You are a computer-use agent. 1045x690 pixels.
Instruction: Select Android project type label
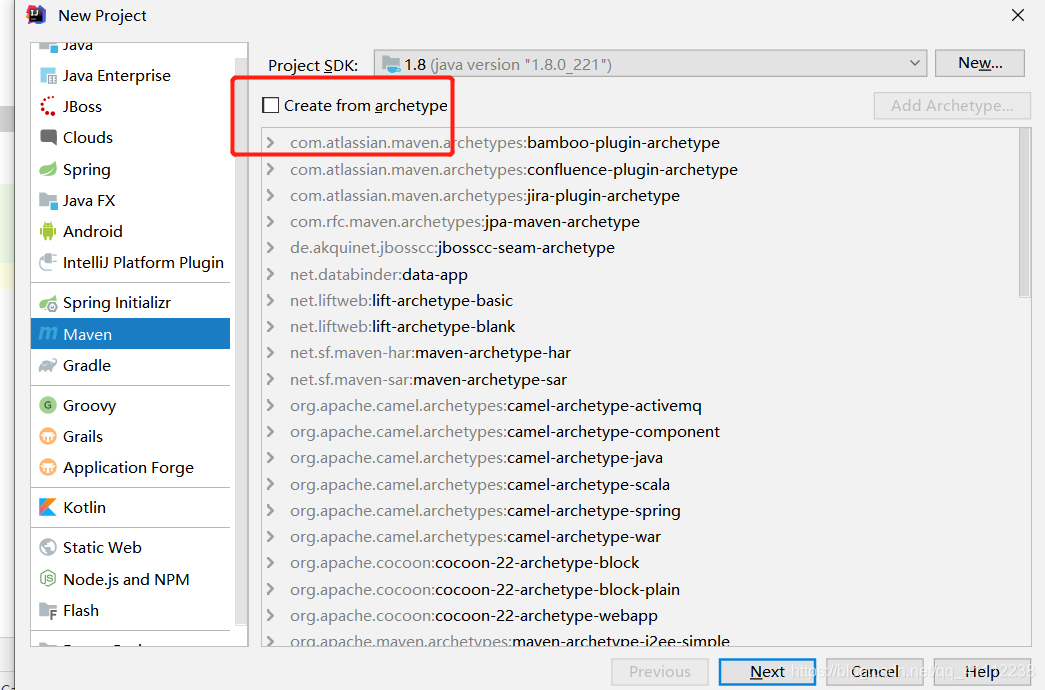tap(93, 231)
